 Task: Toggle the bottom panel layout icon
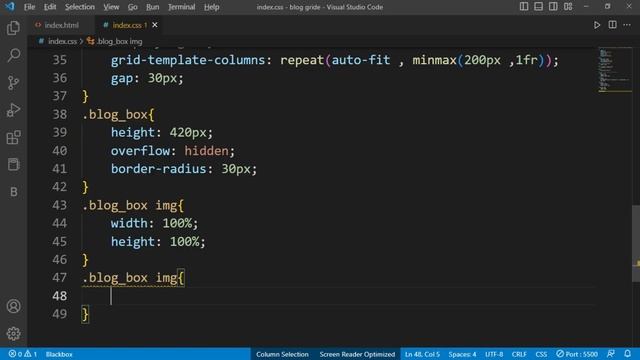(x=538, y=7)
